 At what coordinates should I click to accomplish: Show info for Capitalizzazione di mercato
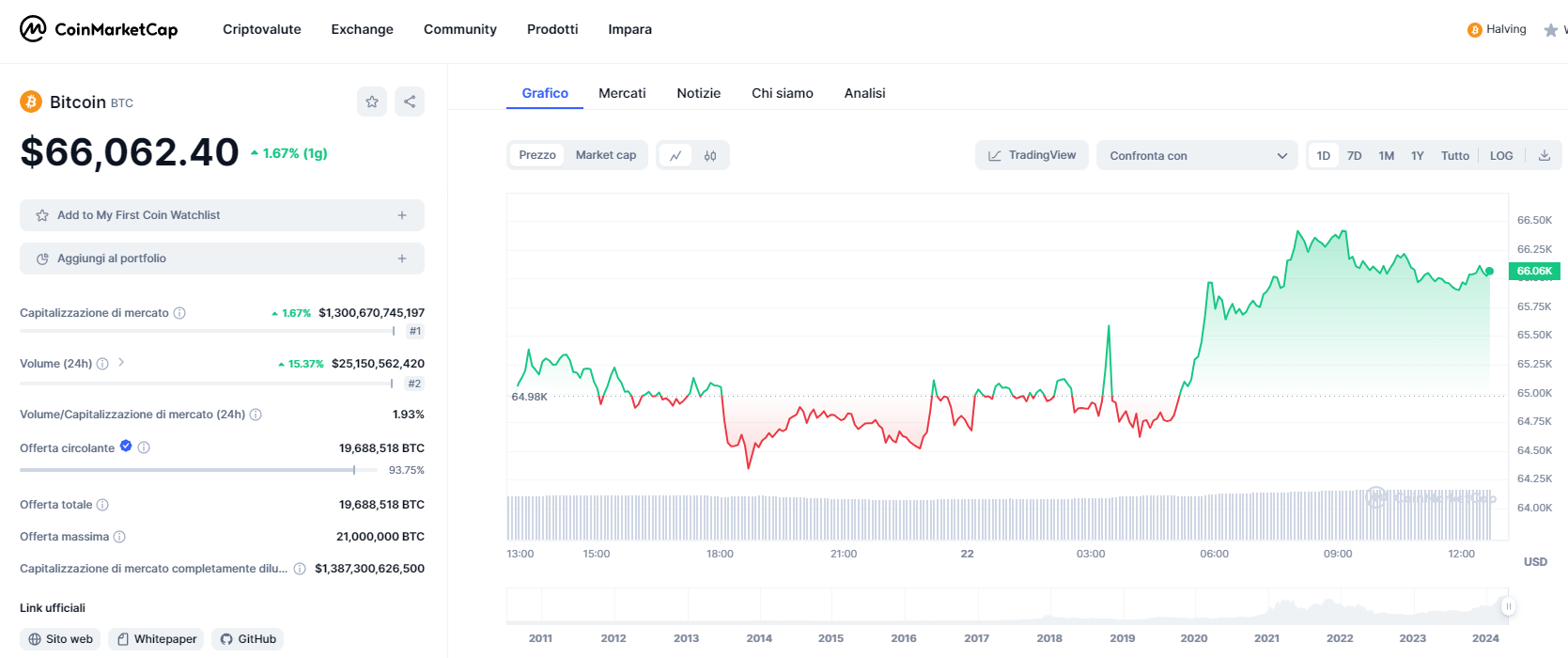point(179,313)
